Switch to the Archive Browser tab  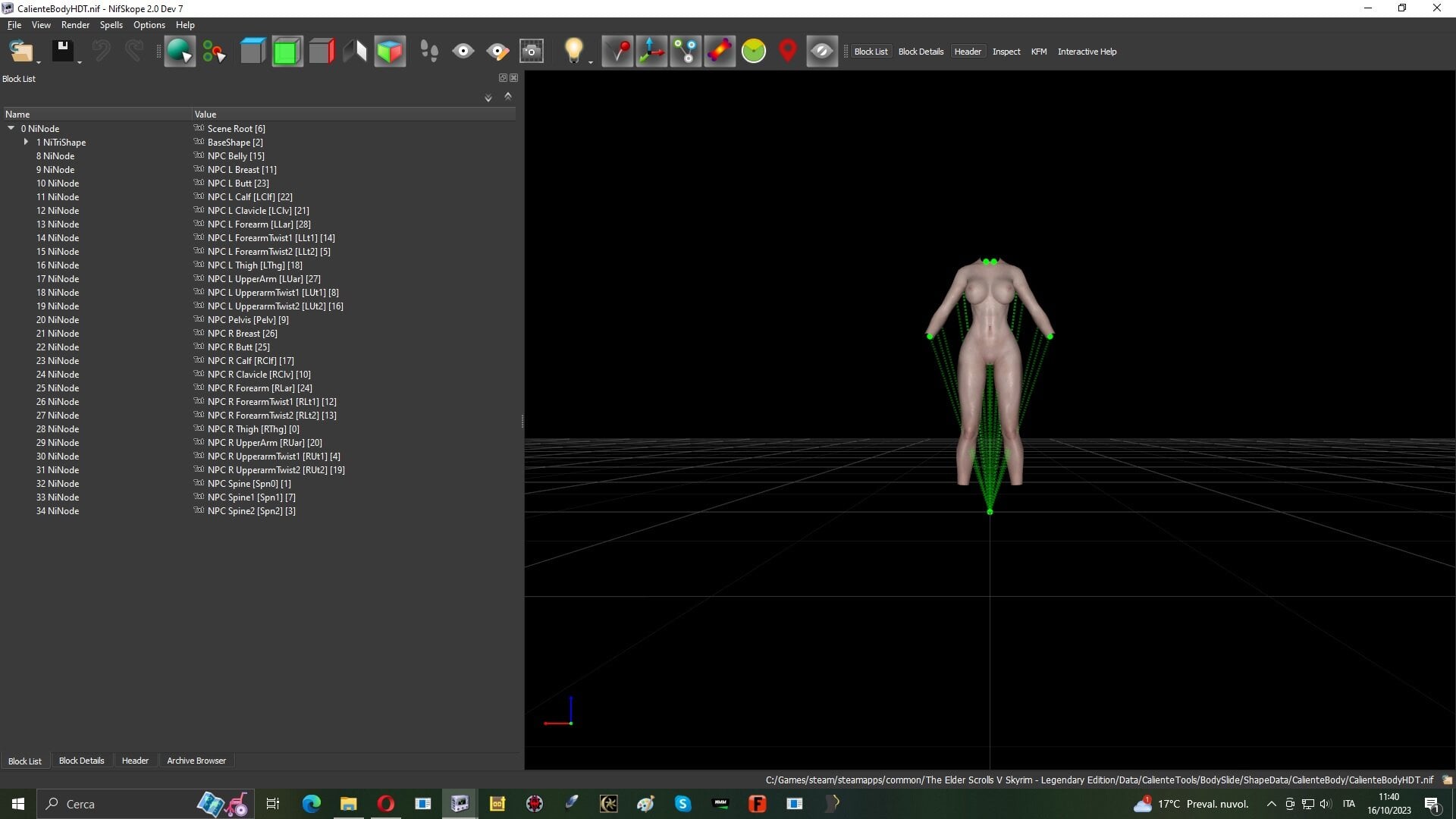coord(196,761)
